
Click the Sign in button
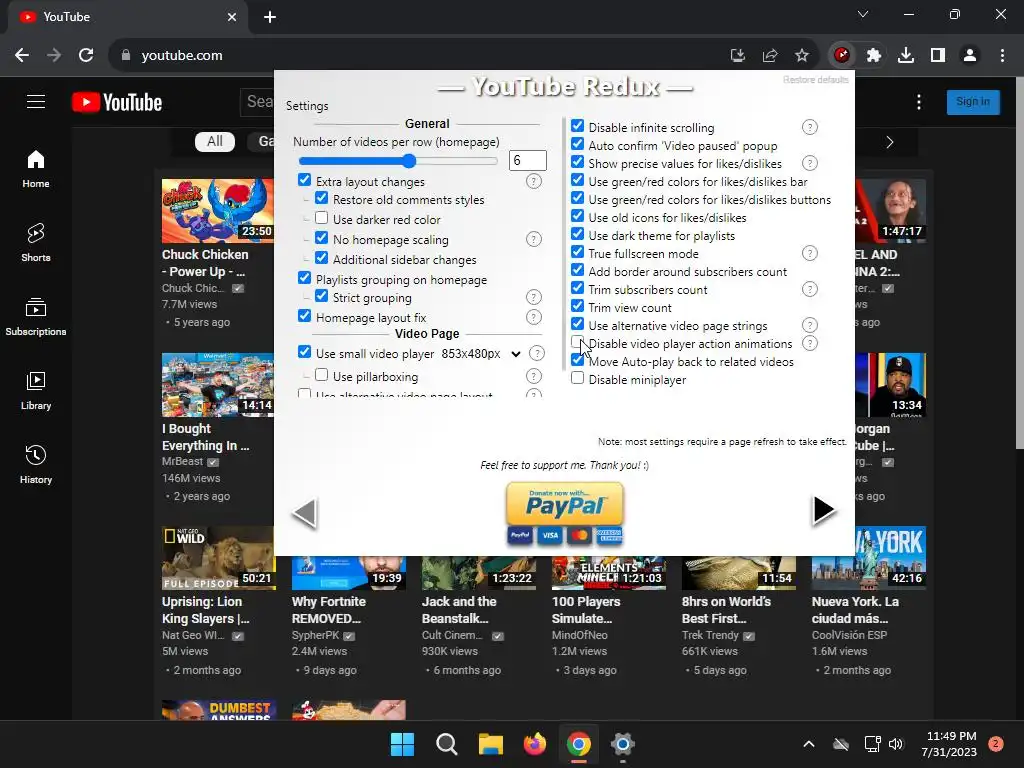pyautogui.click(x=973, y=102)
